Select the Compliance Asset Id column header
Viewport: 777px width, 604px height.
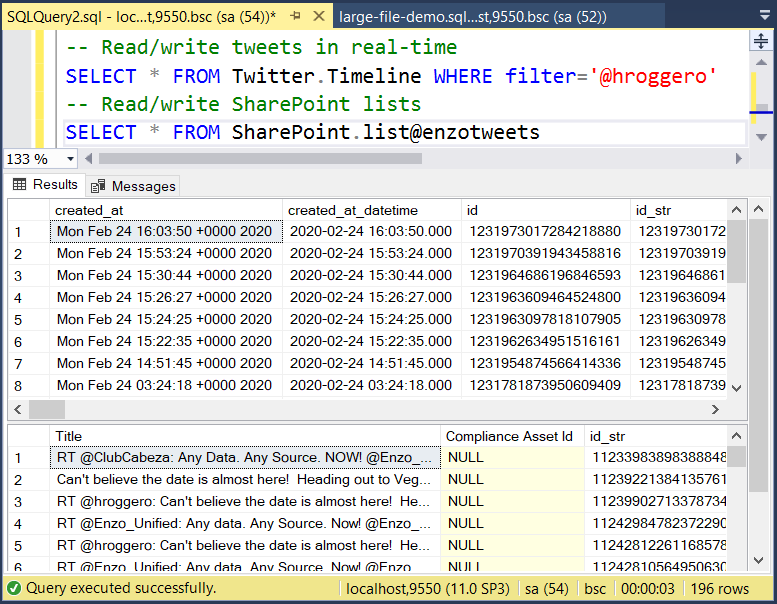(512, 436)
